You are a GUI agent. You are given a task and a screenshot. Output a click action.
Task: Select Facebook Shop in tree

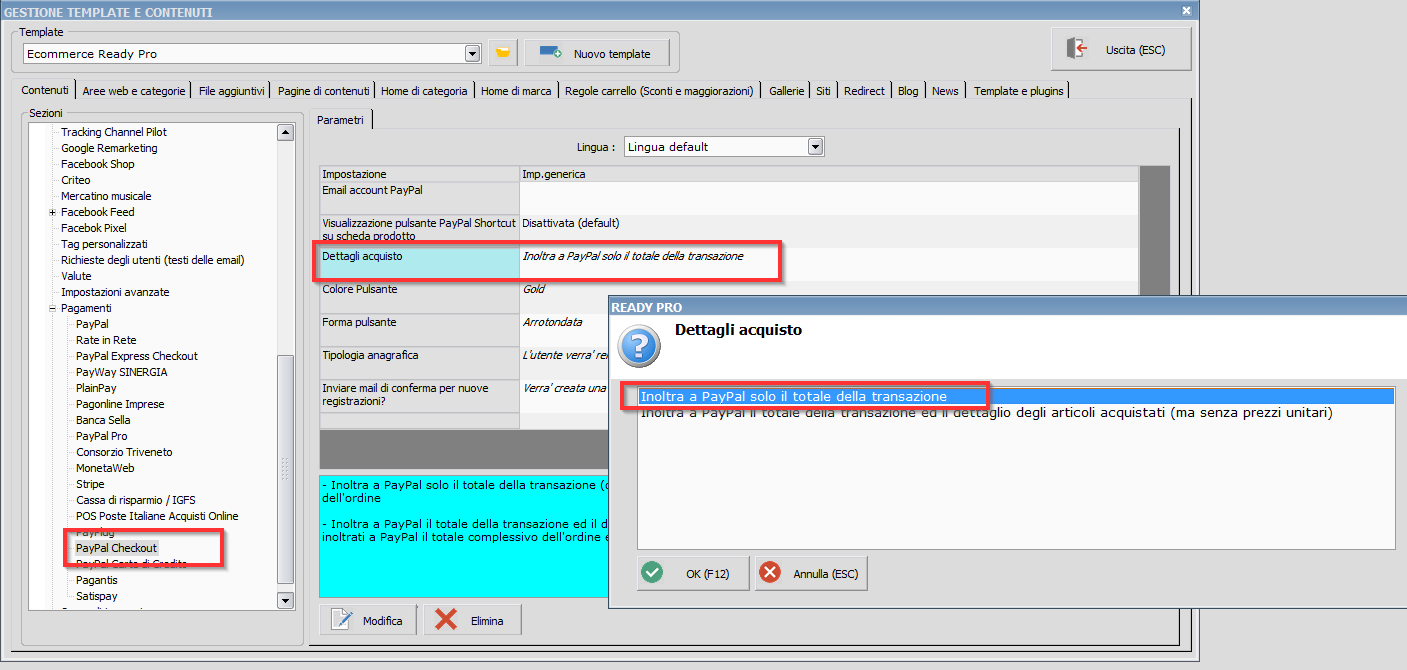(x=97, y=164)
